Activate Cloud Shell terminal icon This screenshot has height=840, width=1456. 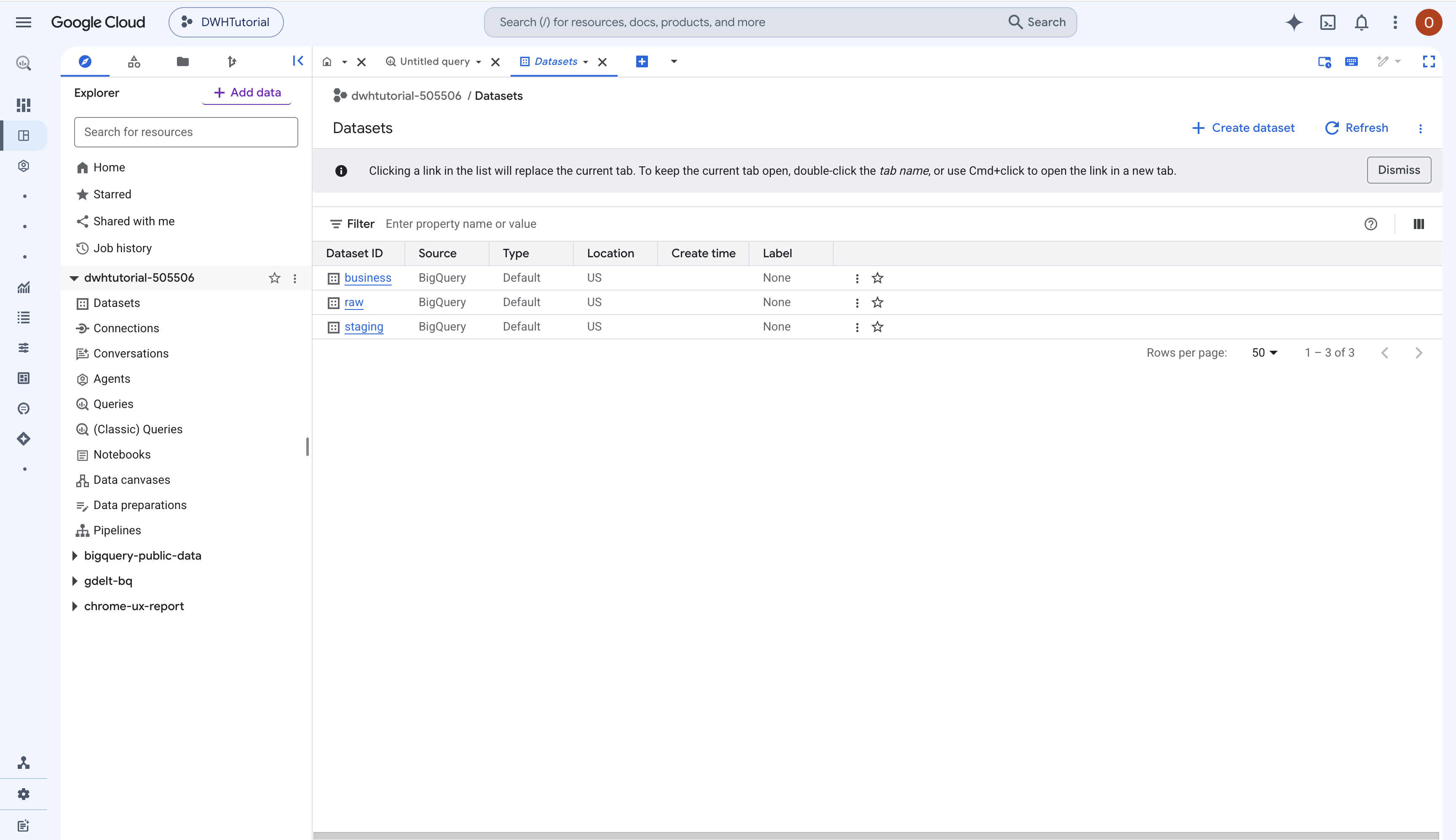(1328, 22)
